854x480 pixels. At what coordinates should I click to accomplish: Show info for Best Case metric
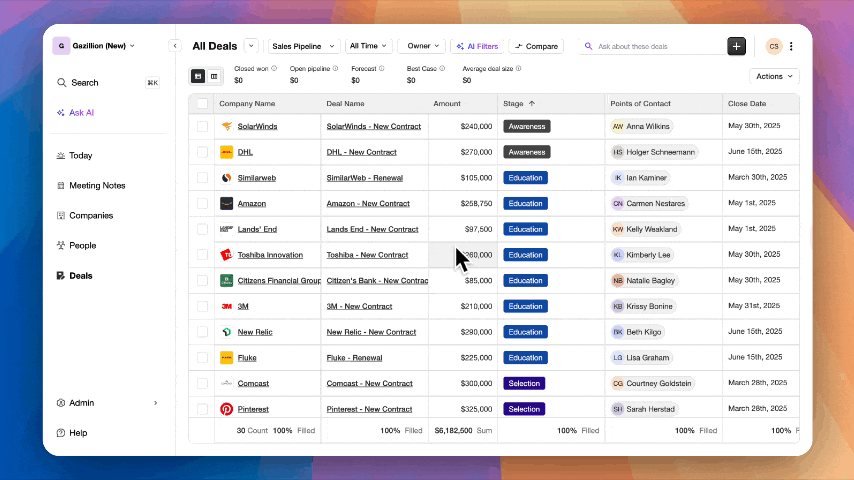442,69
